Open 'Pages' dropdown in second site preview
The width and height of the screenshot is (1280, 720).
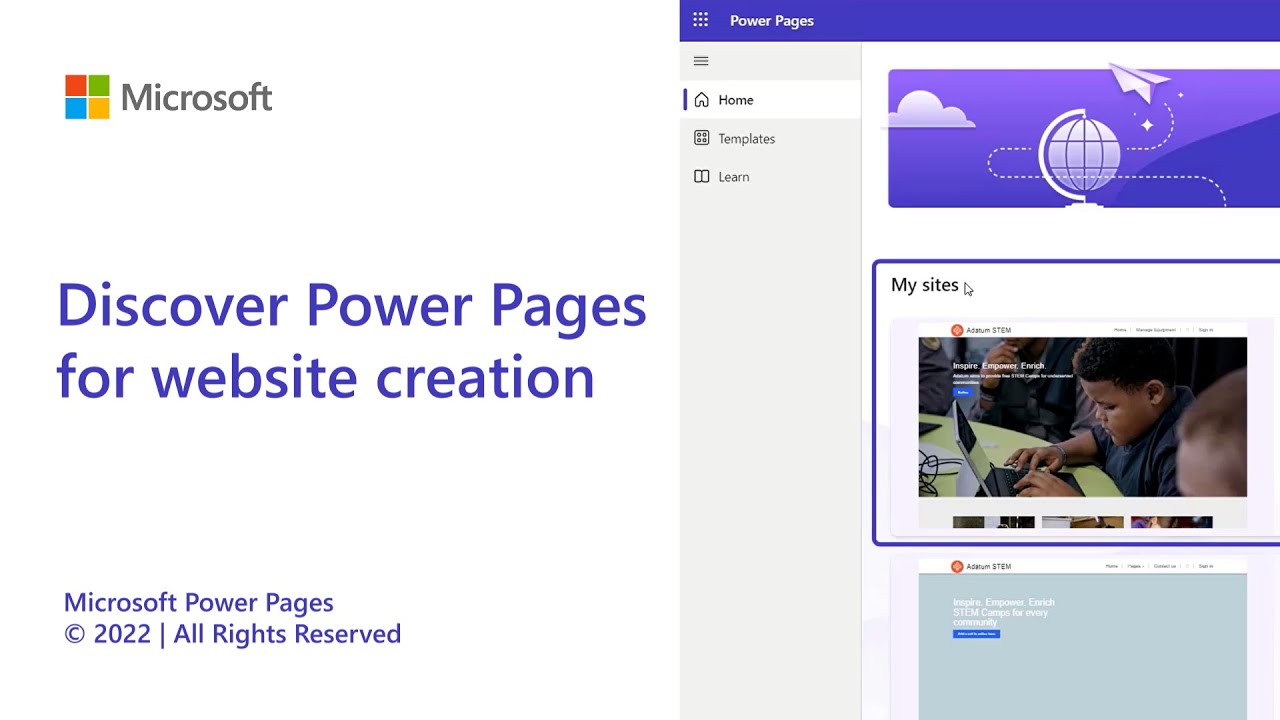click(x=1135, y=566)
